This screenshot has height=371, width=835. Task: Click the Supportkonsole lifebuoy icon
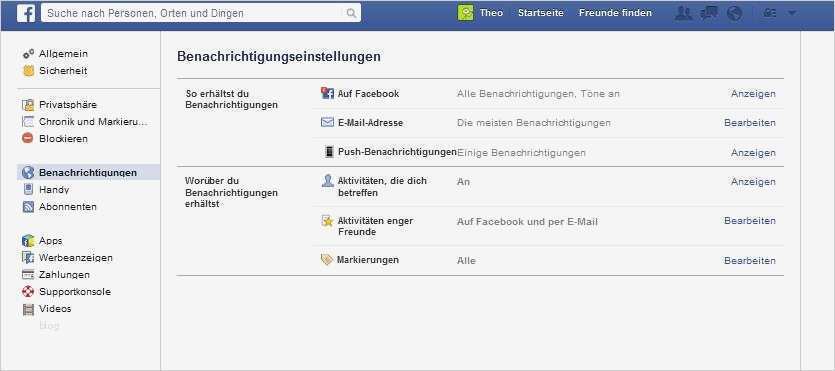point(28,292)
